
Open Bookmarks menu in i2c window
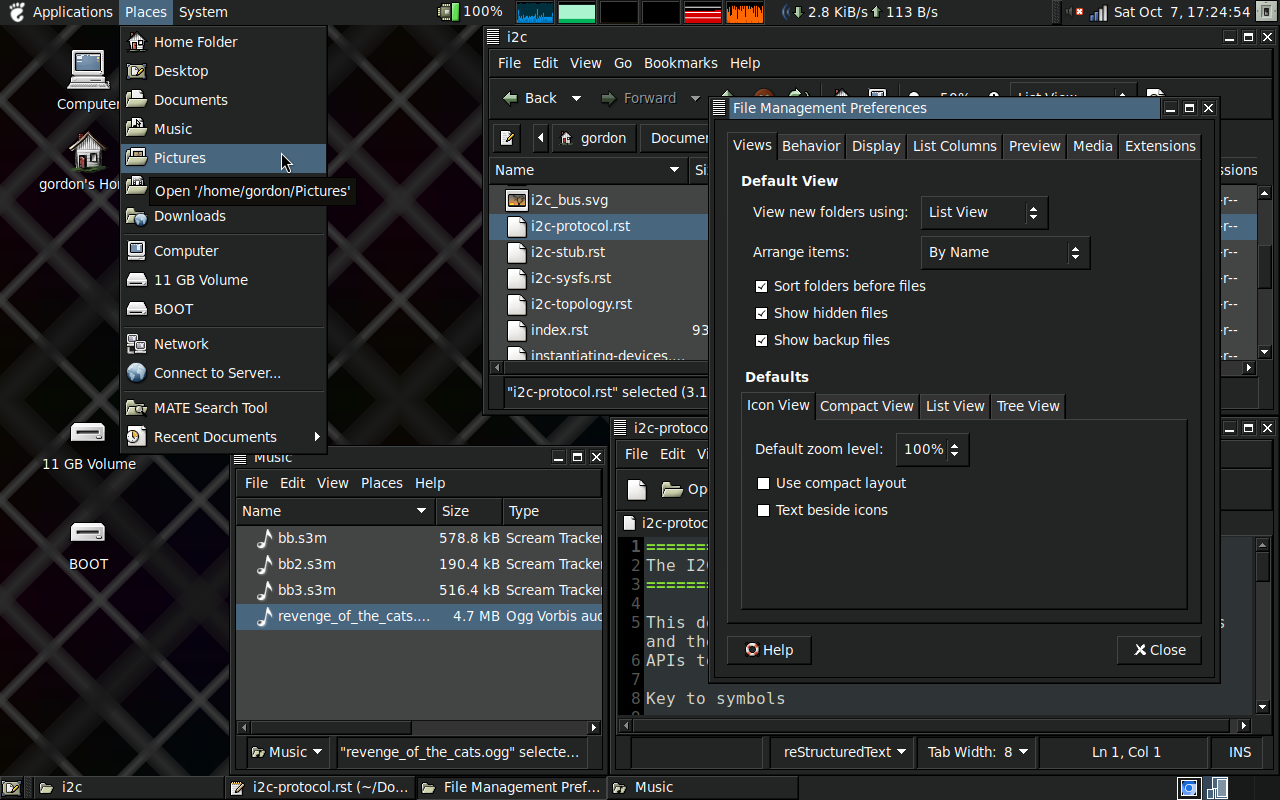click(x=681, y=63)
